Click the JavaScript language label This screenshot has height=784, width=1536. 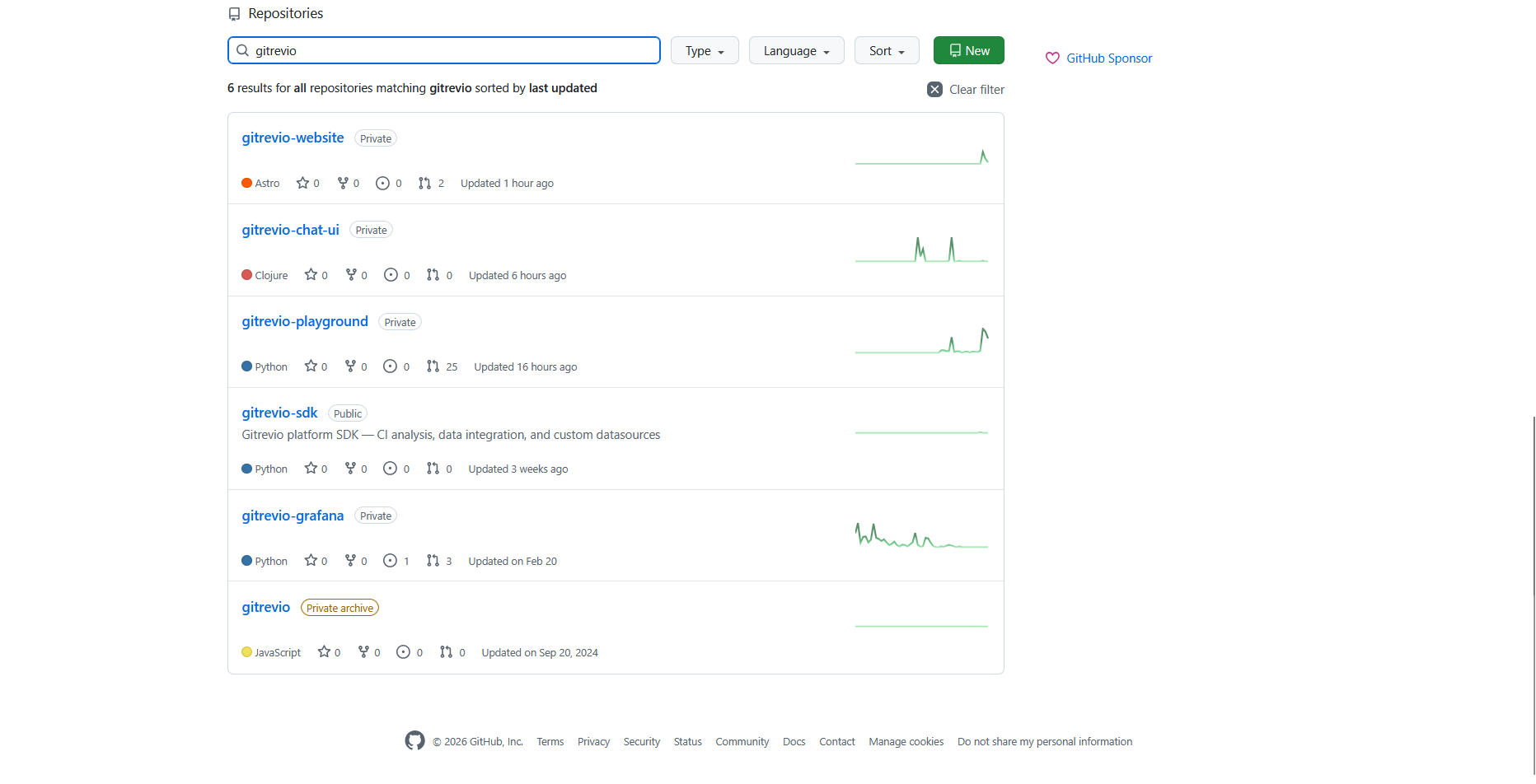click(x=278, y=652)
